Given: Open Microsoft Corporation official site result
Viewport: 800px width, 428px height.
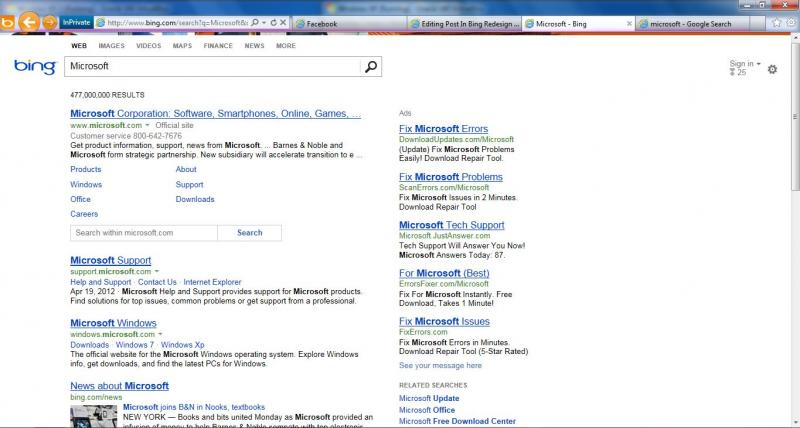Looking at the screenshot, I should coord(215,114).
